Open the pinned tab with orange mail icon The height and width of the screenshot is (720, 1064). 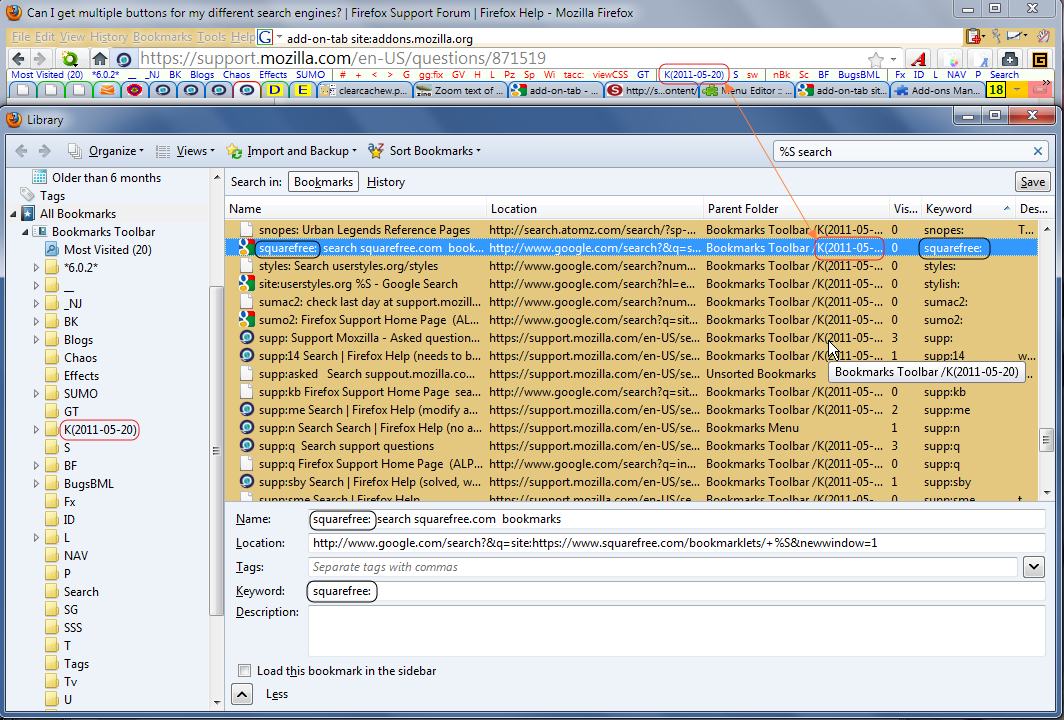[x=107, y=90]
